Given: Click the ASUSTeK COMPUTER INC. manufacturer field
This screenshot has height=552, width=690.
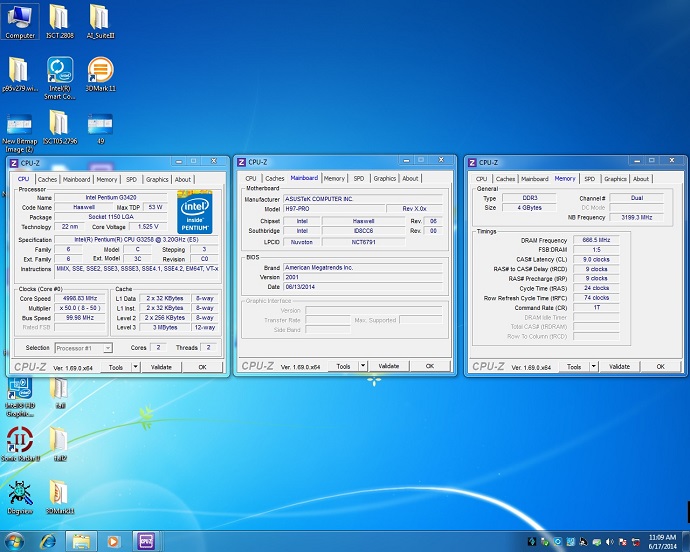Looking at the screenshot, I should coord(363,199).
